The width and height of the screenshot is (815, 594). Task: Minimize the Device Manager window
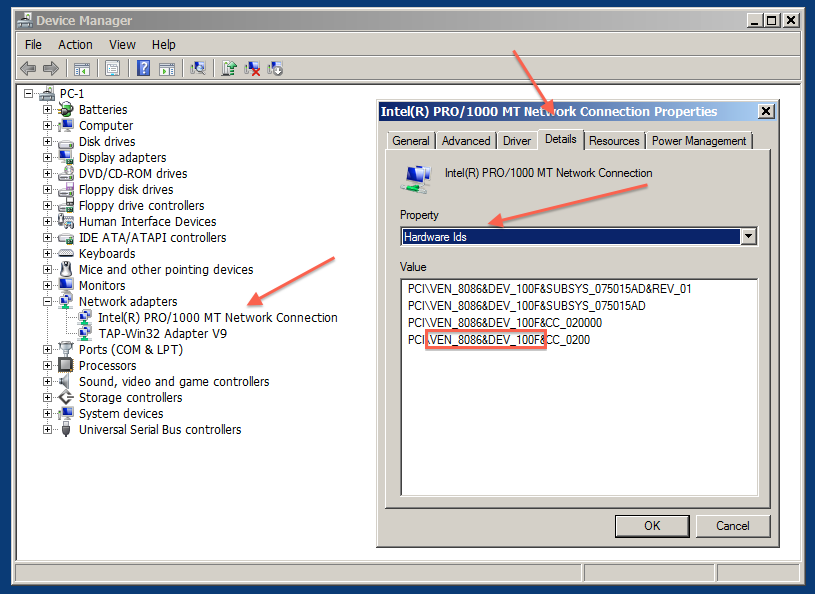[x=755, y=20]
